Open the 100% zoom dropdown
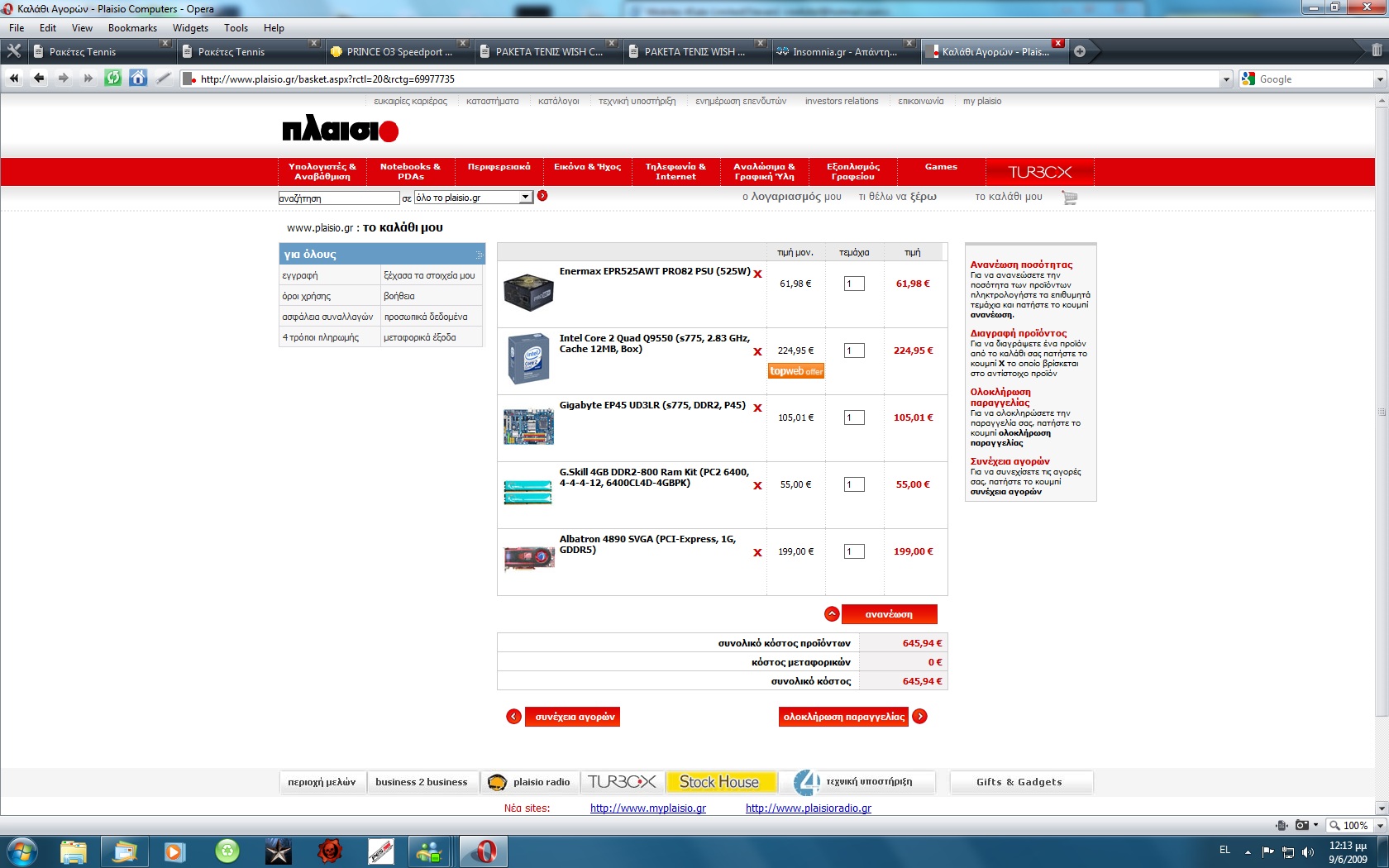Image resolution: width=1389 pixels, height=868 pixels. (x=1380, y=825)
